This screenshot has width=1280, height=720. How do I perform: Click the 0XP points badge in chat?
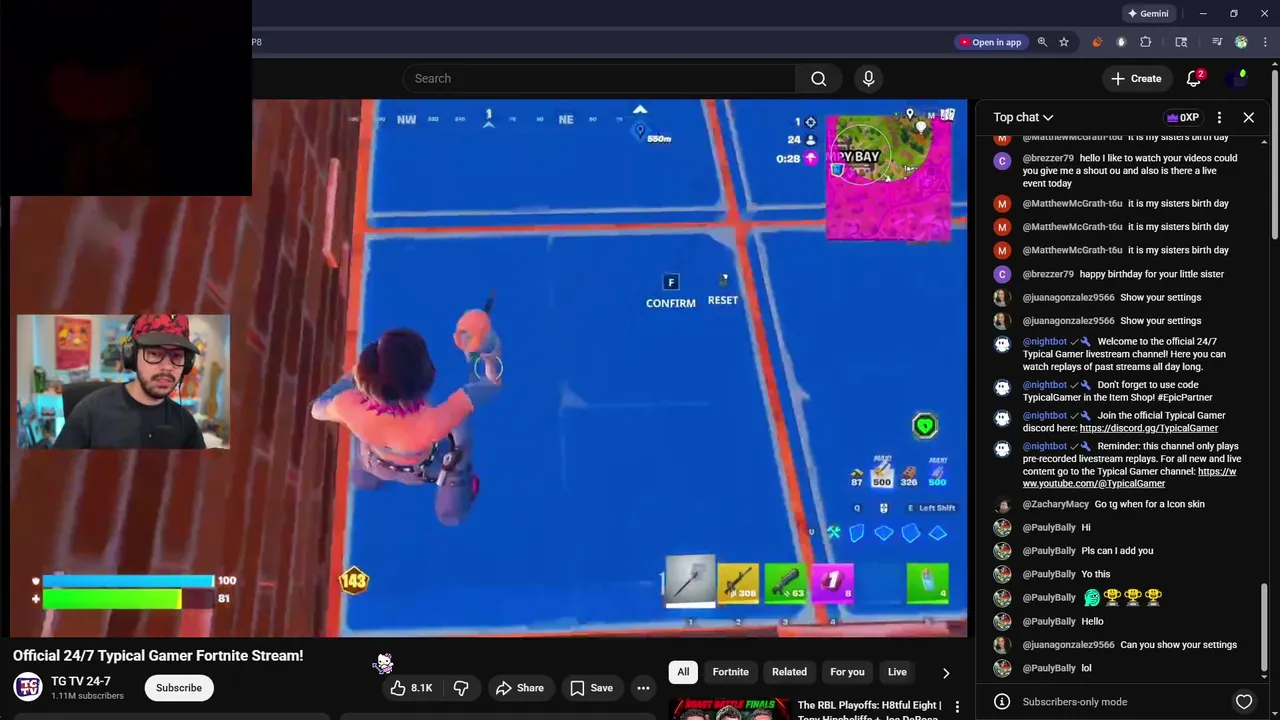tap(1183, 117)
